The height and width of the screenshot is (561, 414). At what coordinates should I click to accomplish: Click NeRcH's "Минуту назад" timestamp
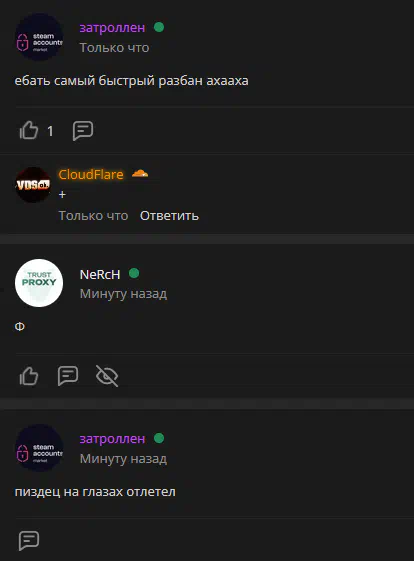pos(123,294)
